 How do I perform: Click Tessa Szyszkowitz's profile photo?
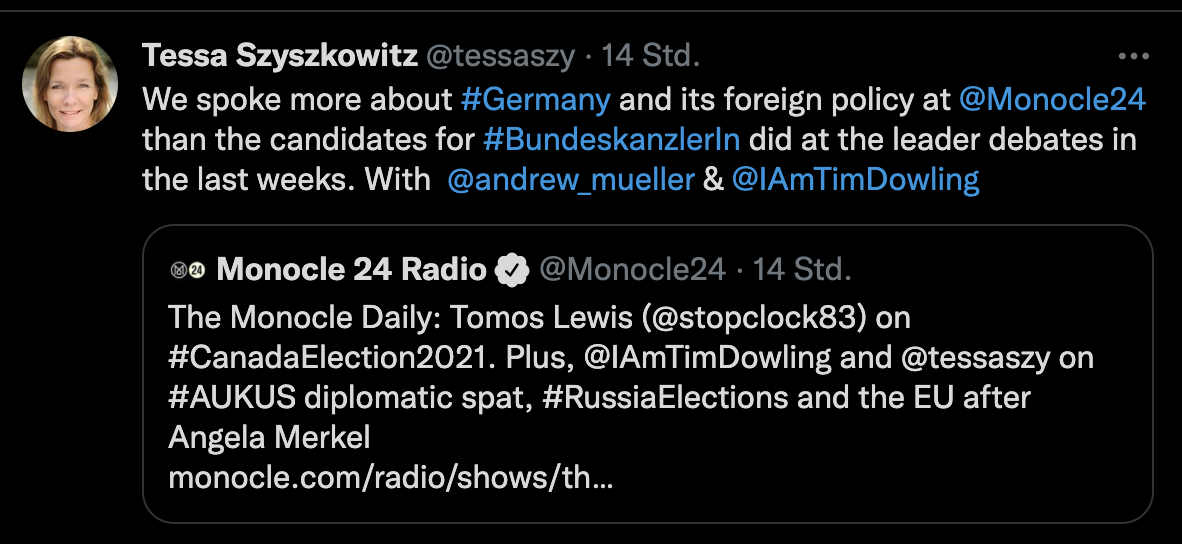70,84
